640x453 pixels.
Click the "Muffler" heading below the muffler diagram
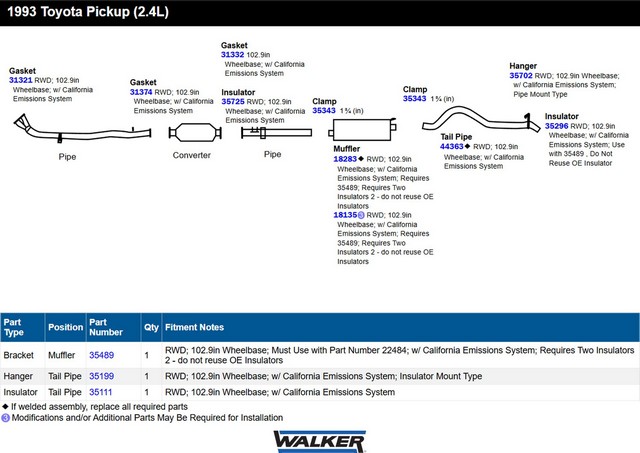(347, 149)
